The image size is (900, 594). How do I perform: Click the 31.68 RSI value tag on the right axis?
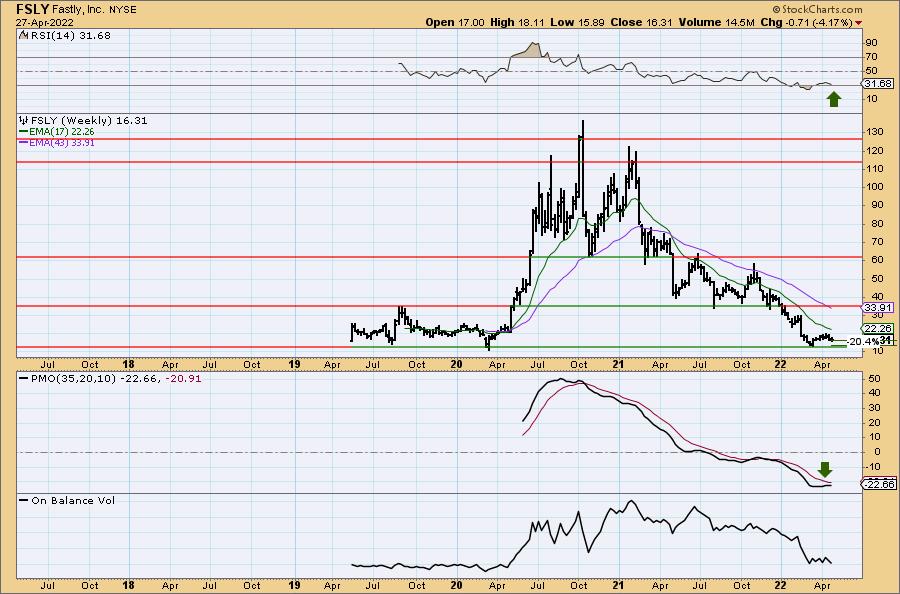878,84
